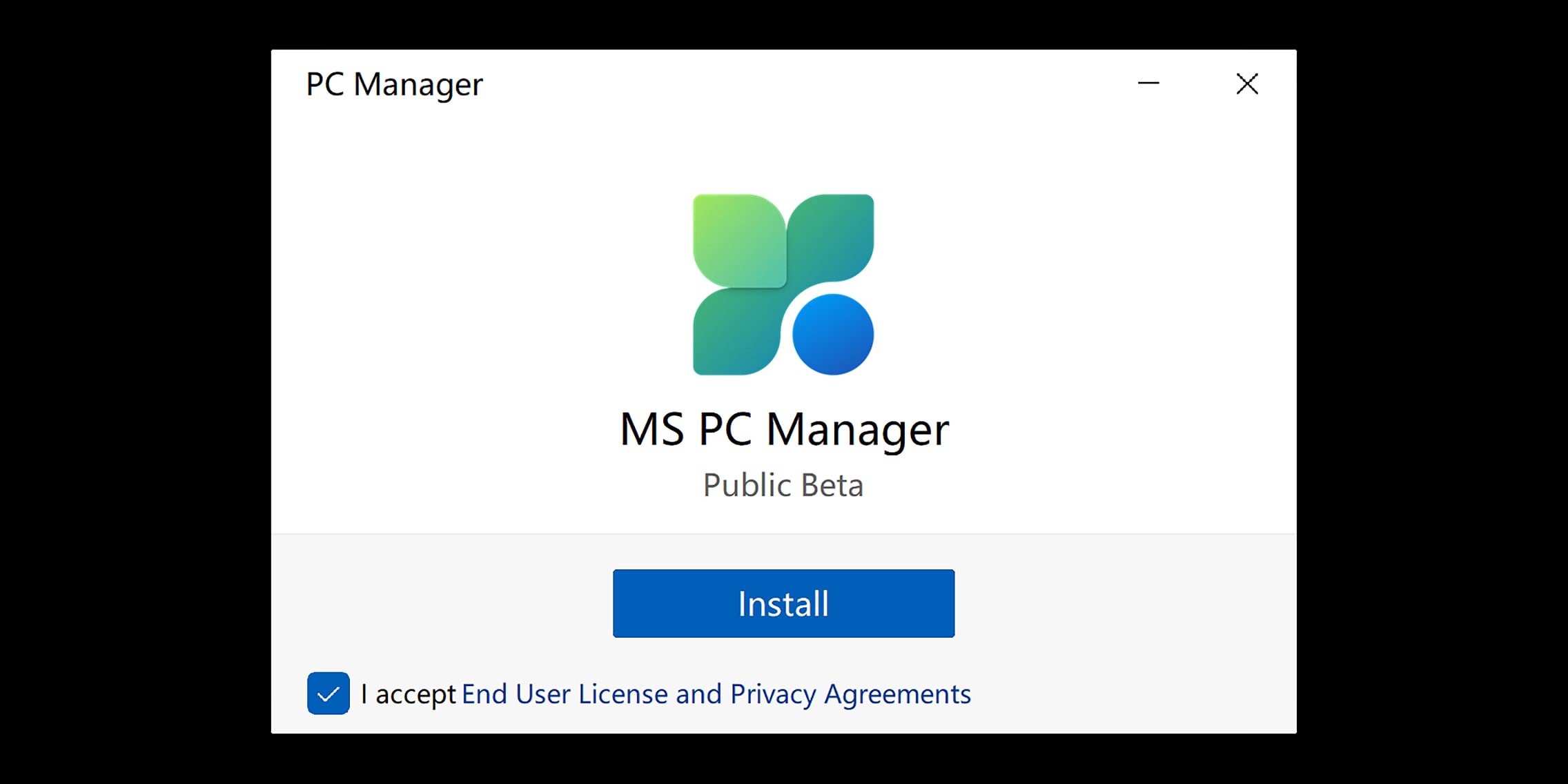
Task: Minimize the PC Manager installer window
Action: pos(1148,84)
